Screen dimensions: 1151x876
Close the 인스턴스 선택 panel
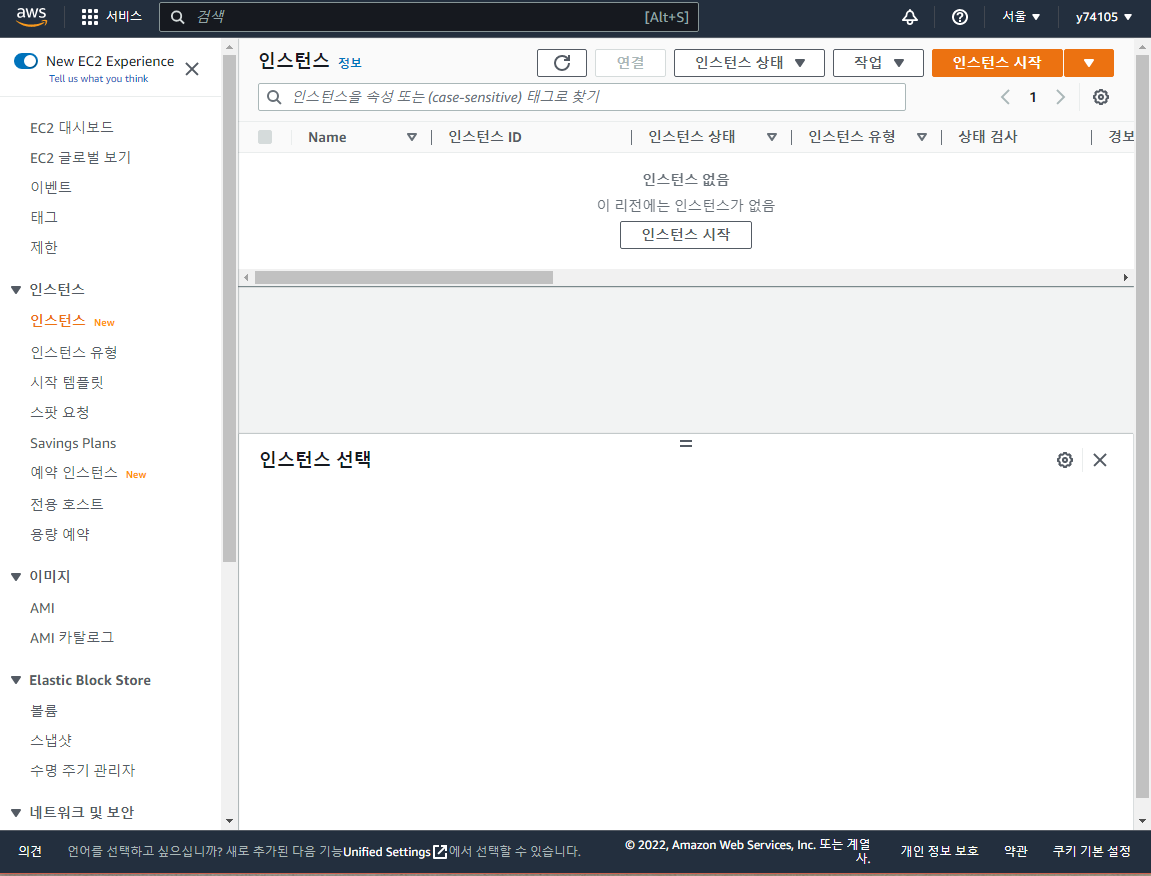click(1100, 460)
